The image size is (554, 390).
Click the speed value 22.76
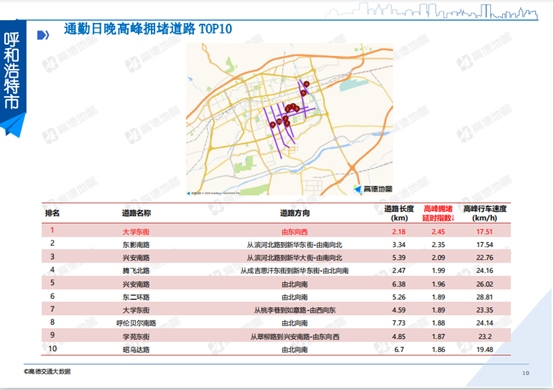coord(484,258)
